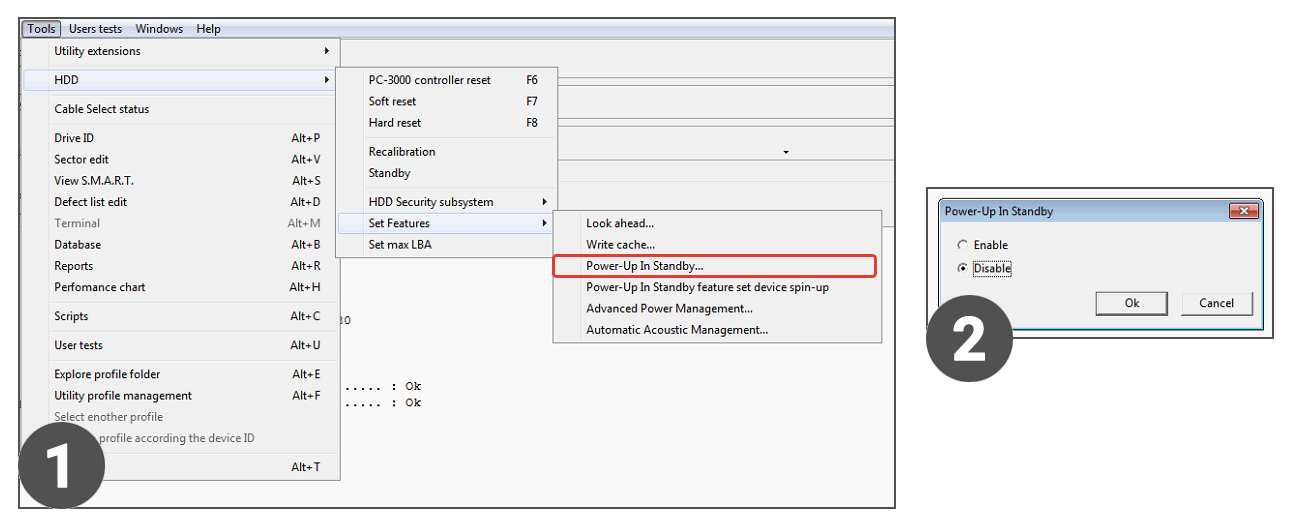Choose Sector edit menu entry

click(180, 159)
